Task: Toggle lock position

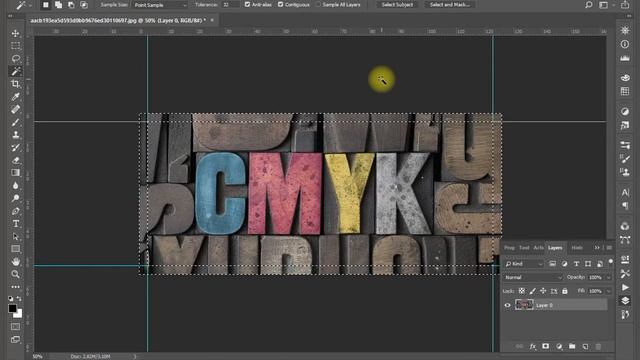Action: tap(543, 291)
